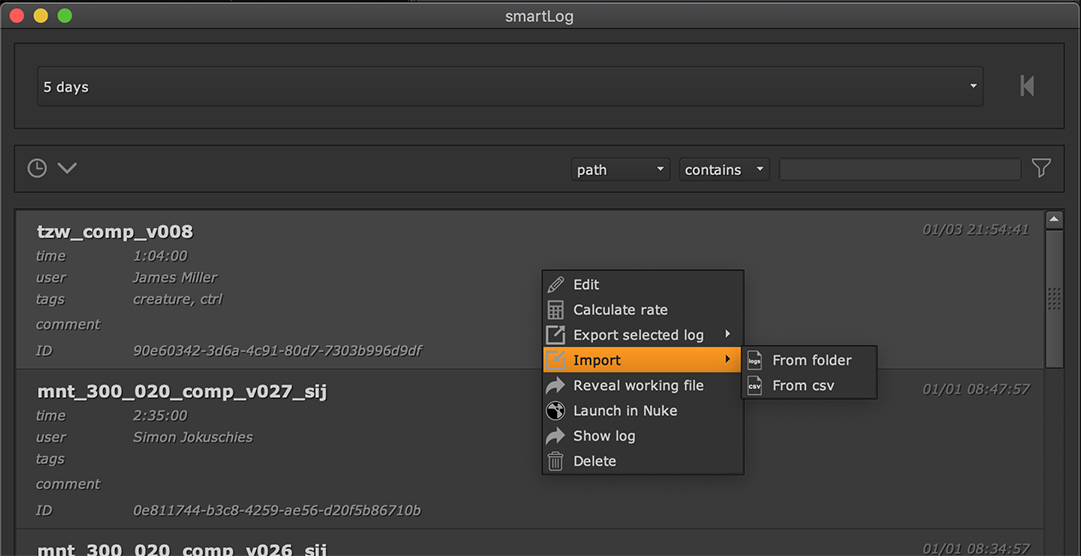Expand the chevron next to clock icon
Image resolution: width=1081 pixels, height=556 pixels.
pos(67,168)
